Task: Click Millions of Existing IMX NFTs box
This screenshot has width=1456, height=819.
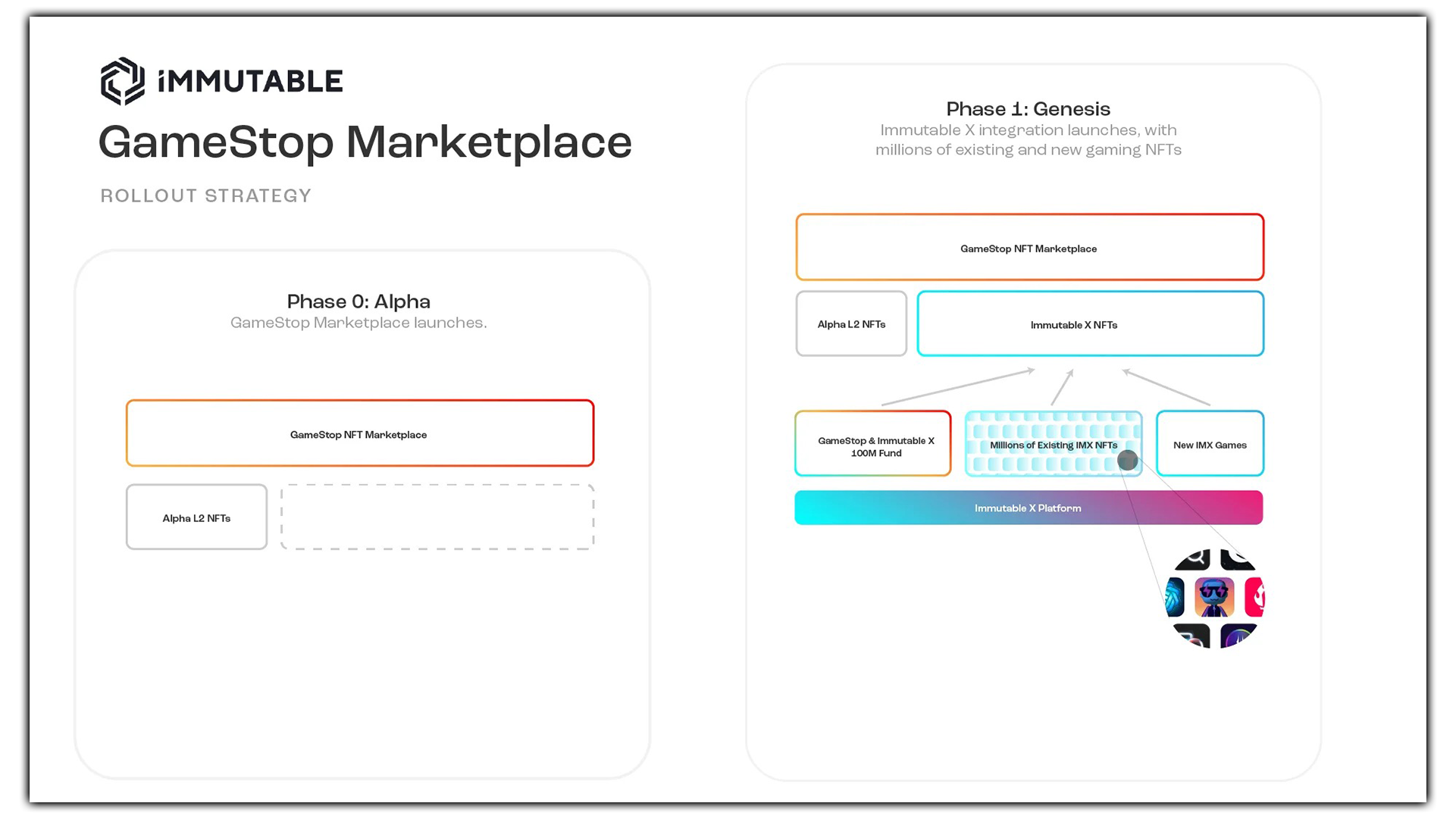Action: tap(1053, 444)
